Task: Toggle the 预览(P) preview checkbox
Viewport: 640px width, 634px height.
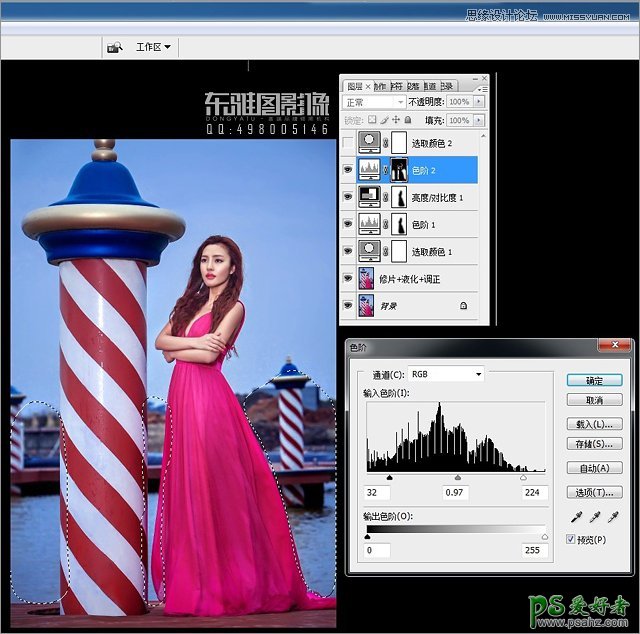Action: pos(572,539)
